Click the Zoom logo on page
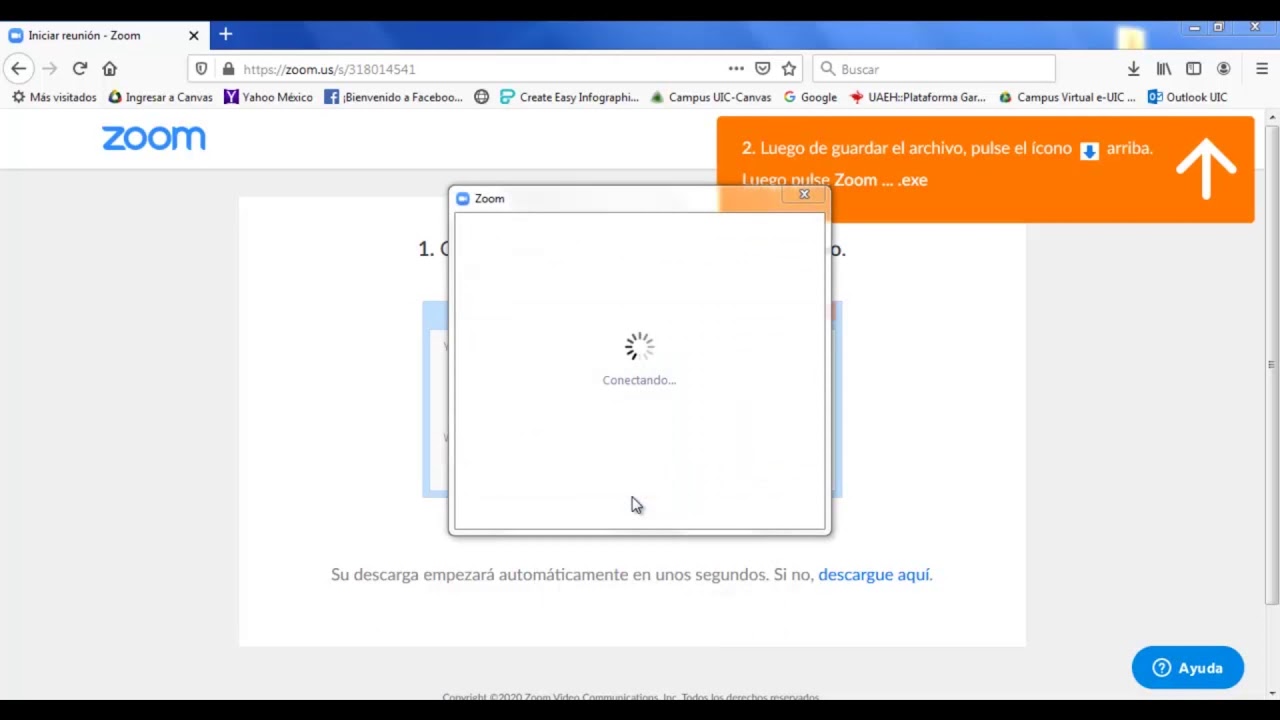 point(153,138)
